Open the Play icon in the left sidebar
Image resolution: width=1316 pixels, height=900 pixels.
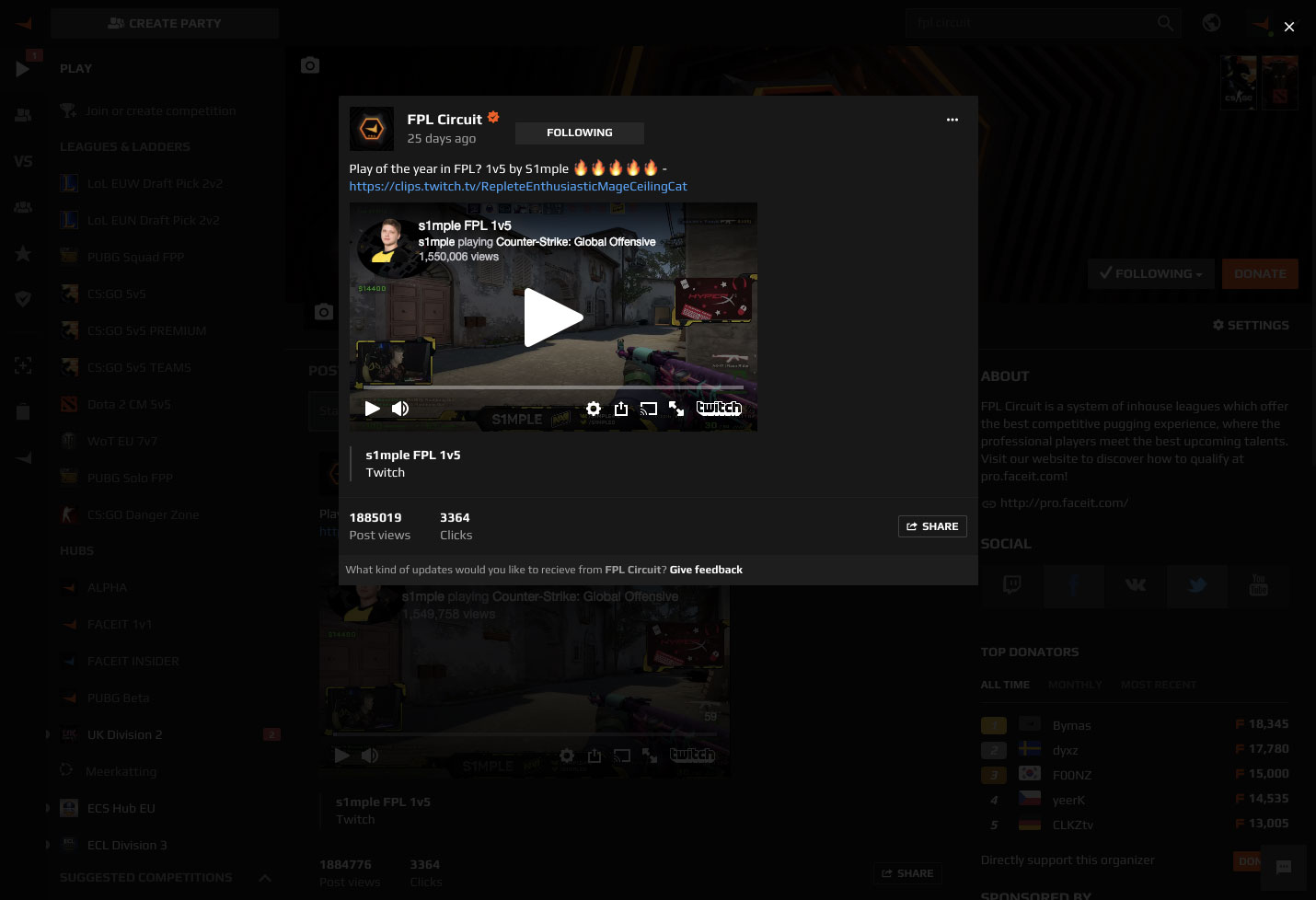23,69
